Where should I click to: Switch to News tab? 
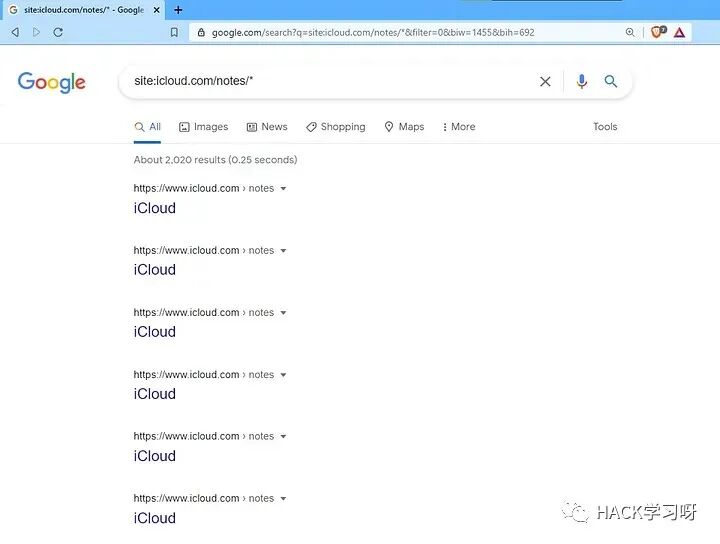click(x=267, y=127)
